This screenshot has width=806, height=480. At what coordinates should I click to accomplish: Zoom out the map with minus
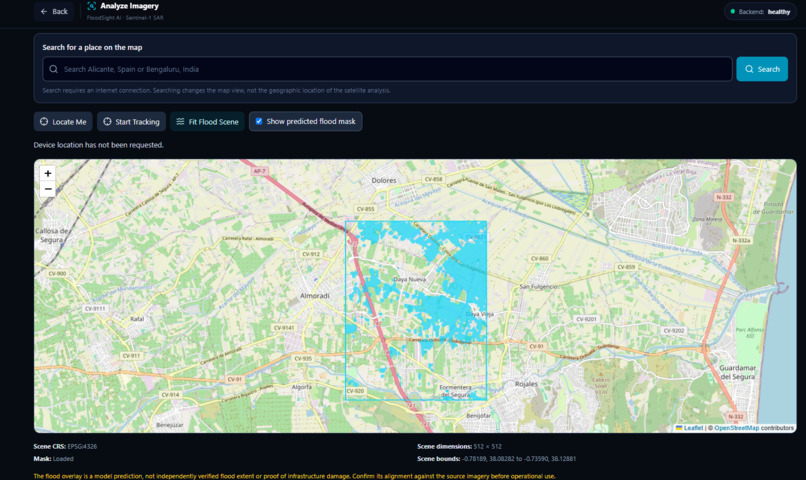48,189
